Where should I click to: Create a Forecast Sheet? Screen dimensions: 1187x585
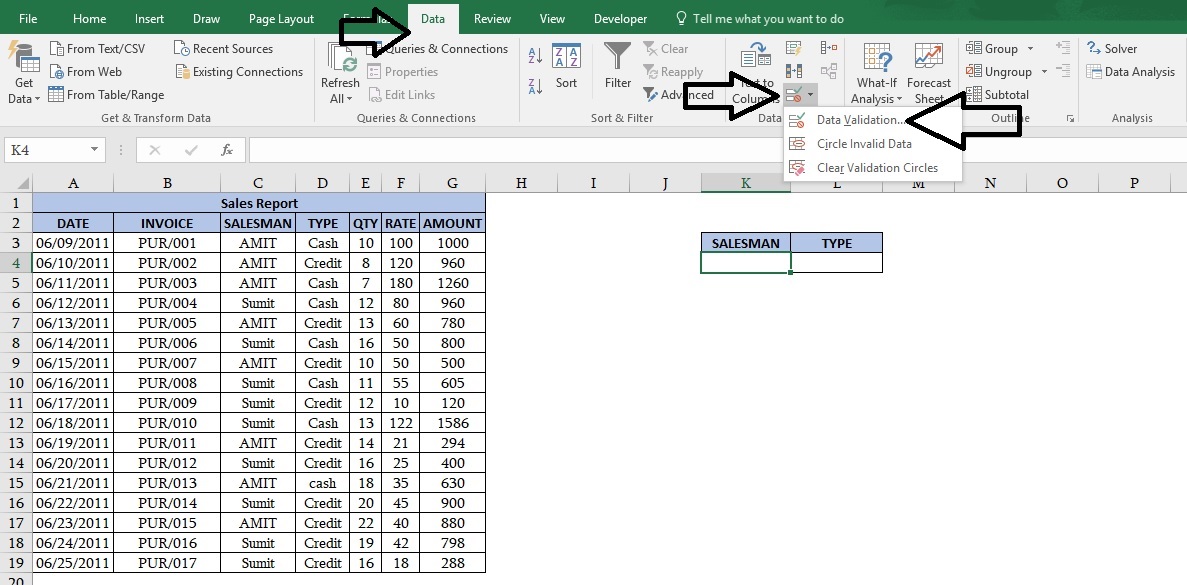click(x=929, y=73)
